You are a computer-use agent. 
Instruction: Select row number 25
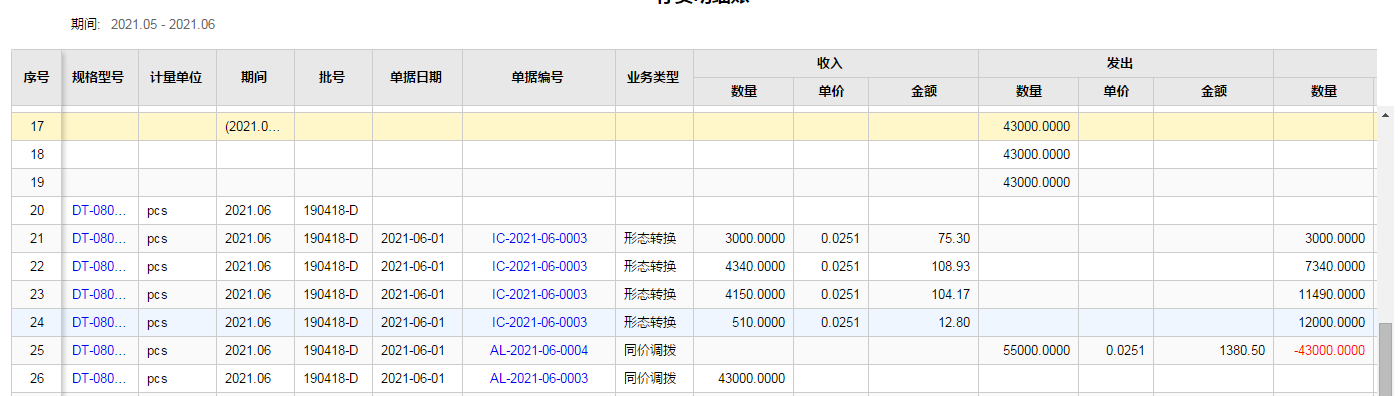[37, 351]
